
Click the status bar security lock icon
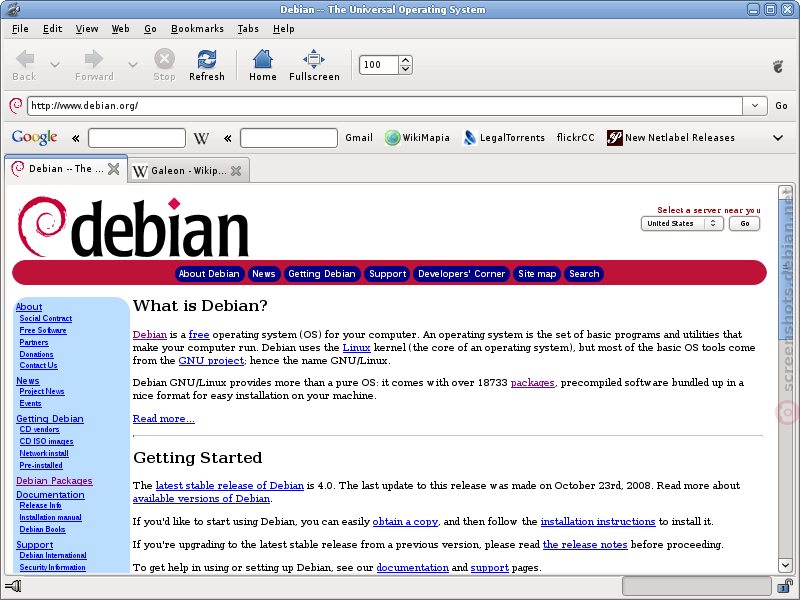click(x=785, y=586)
